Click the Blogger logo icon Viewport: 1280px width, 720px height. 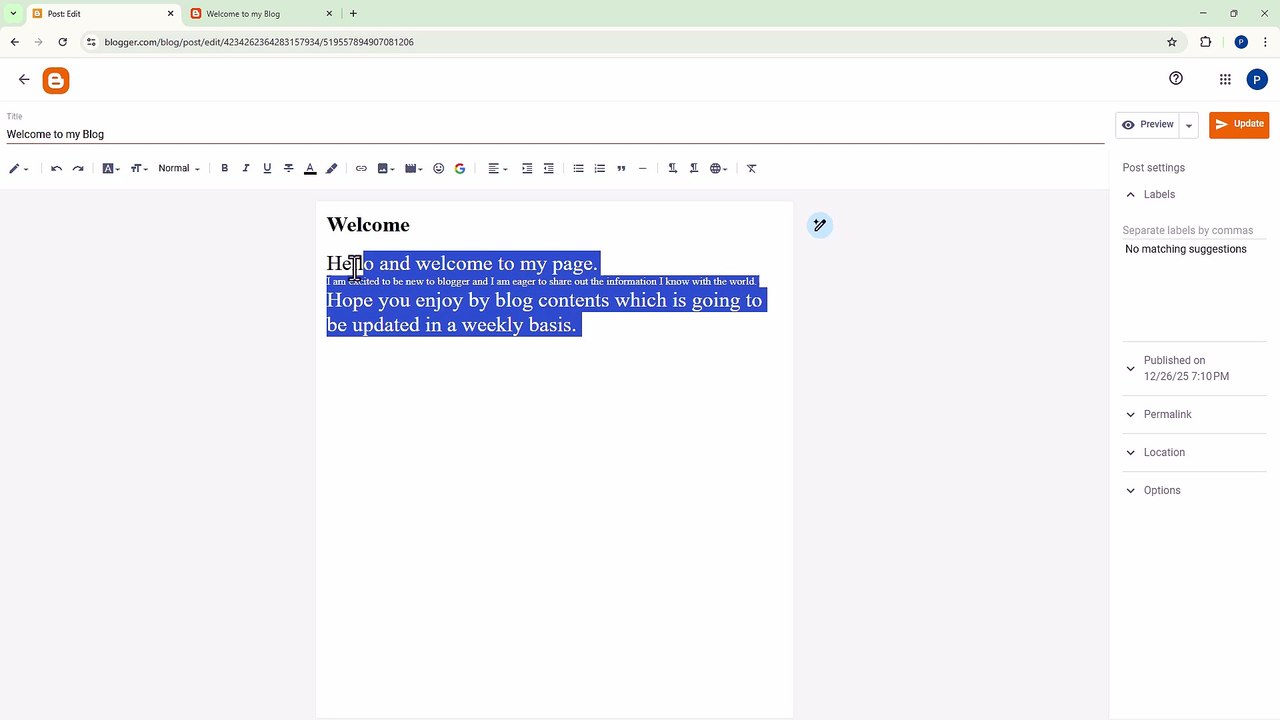[56, 81]
